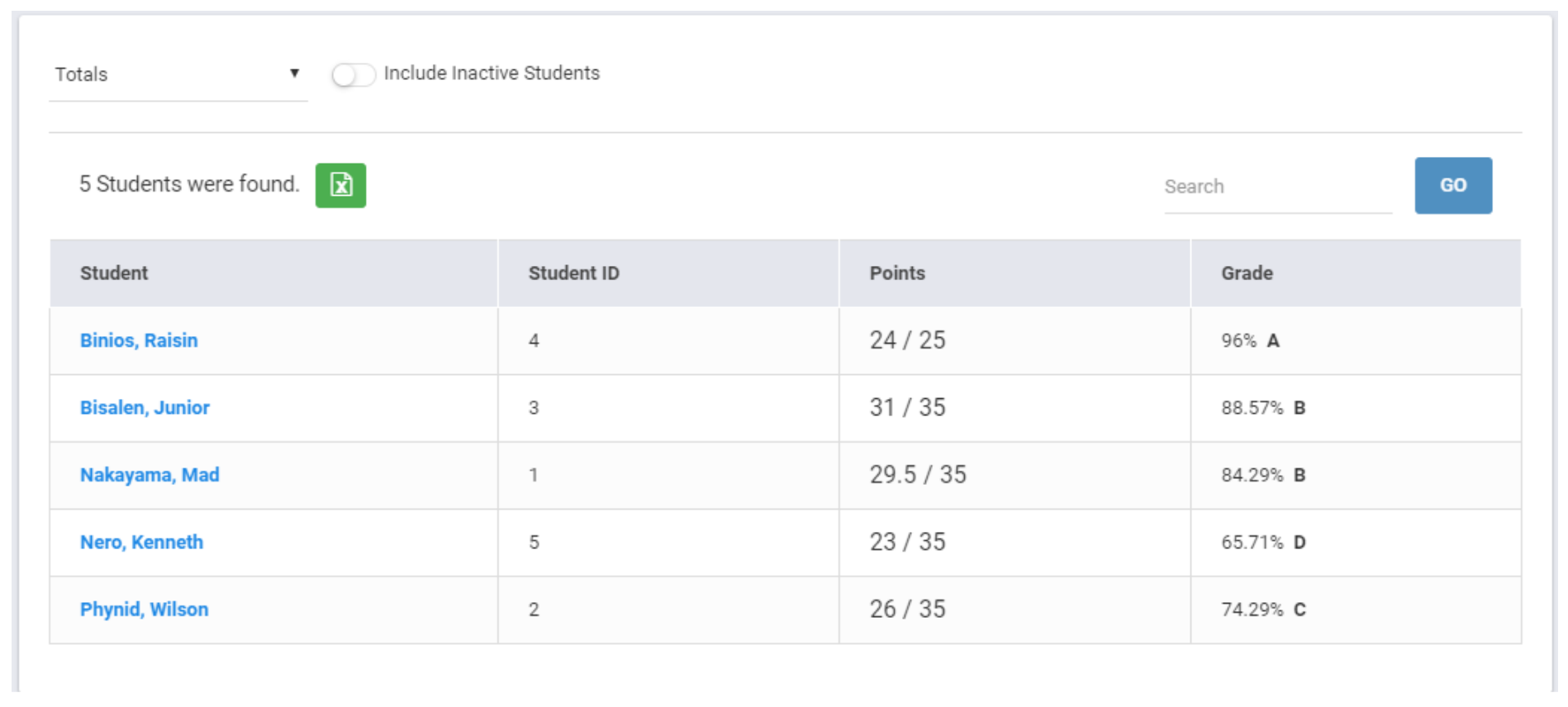The image size is (1568, 707).
Task: Click the 29.5 / 35 points cell
Action: click(917, 475)
